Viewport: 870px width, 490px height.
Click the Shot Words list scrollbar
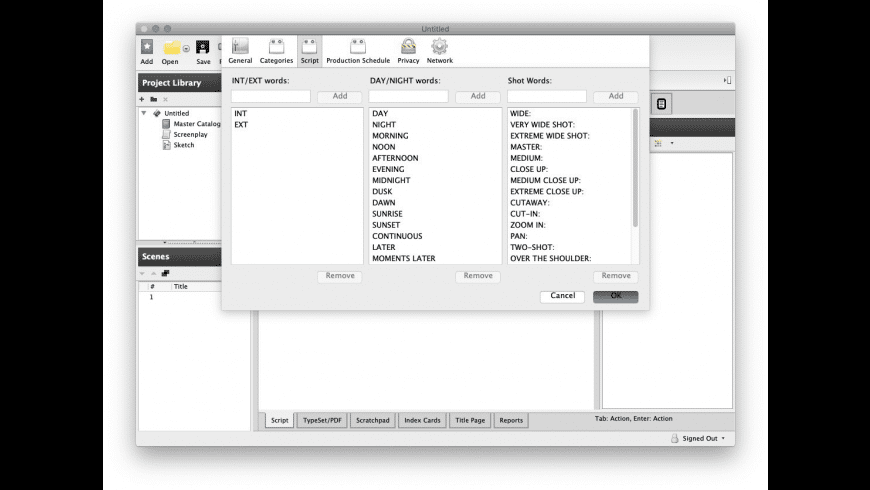[635, 168]
